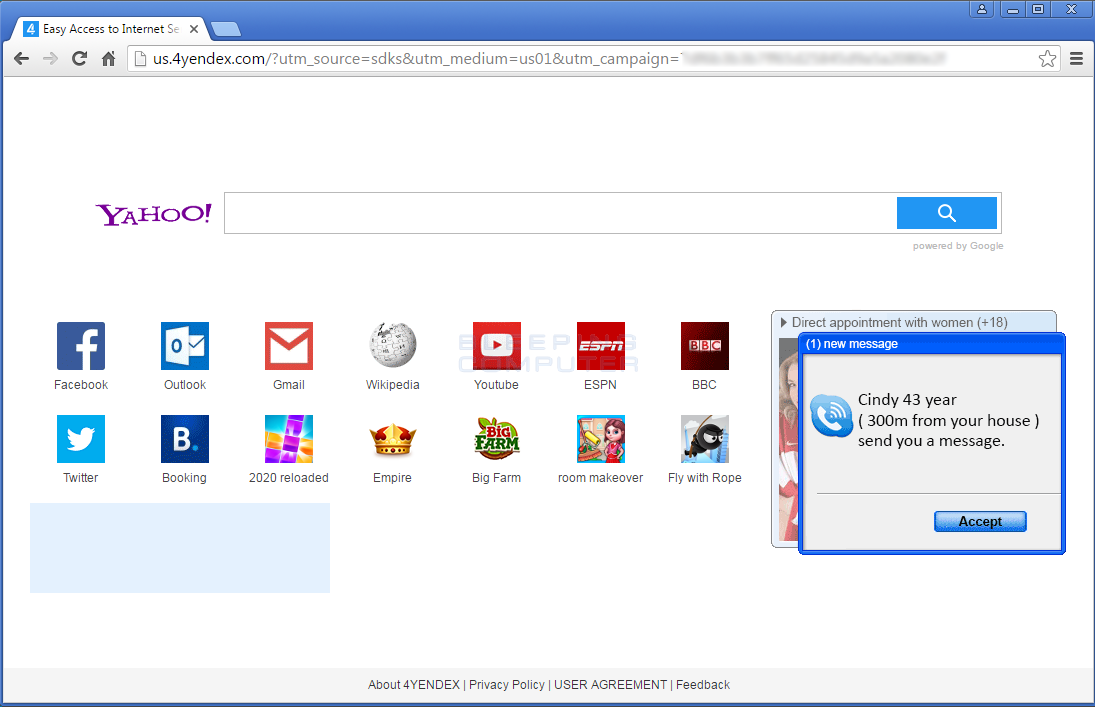Click the phone icon in message popup
This screenshot has height=707, width=1095.
(831, 416)
